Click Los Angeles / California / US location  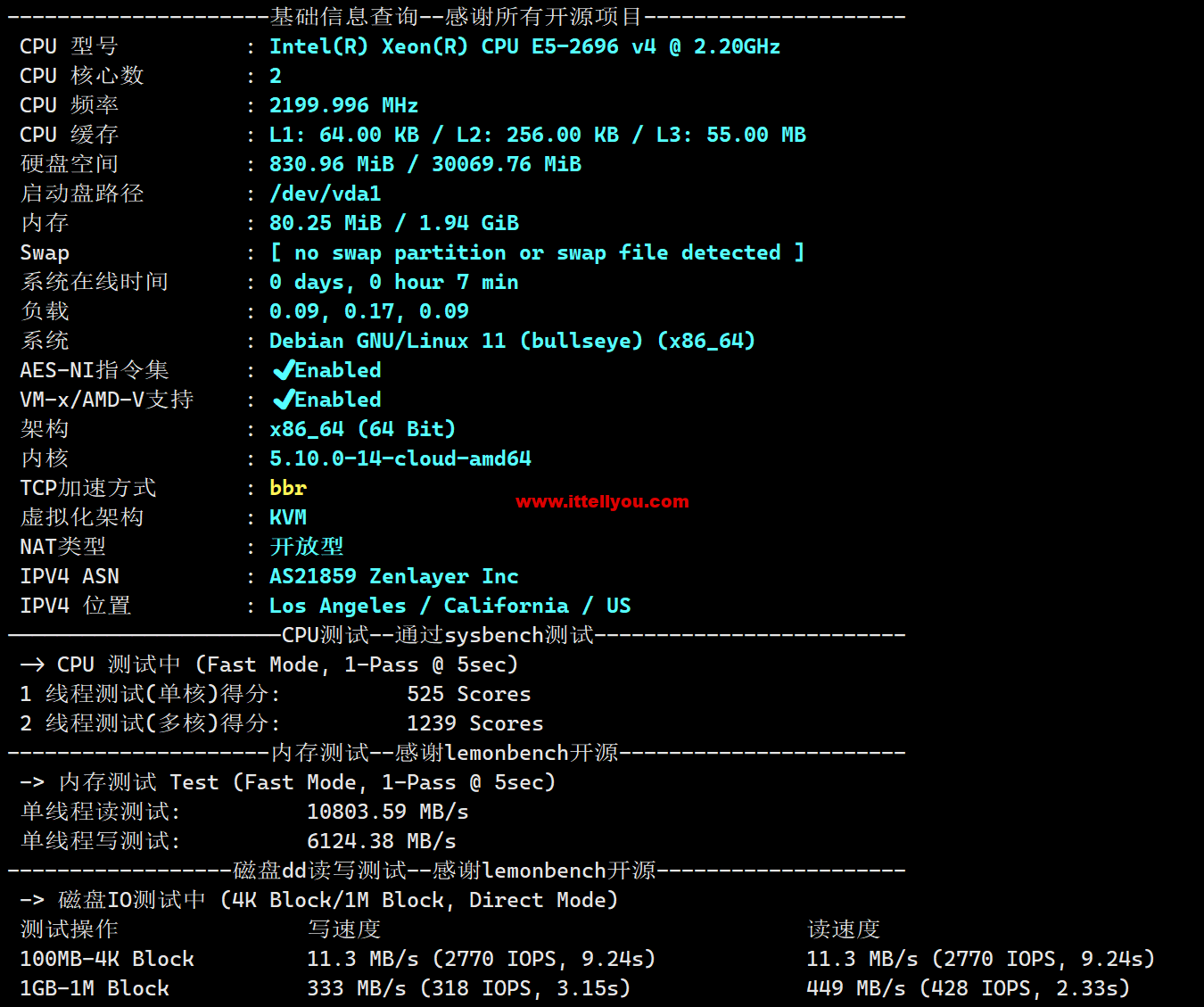450,606
